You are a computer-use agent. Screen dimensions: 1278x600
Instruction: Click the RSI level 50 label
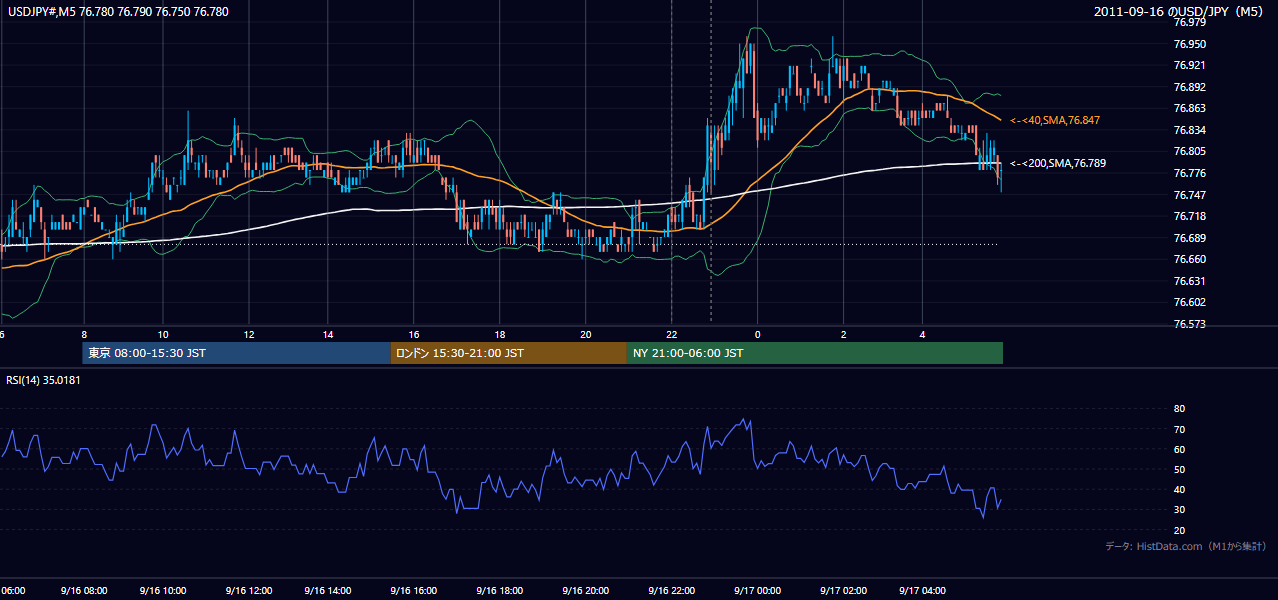click(x=1179, y=469)
